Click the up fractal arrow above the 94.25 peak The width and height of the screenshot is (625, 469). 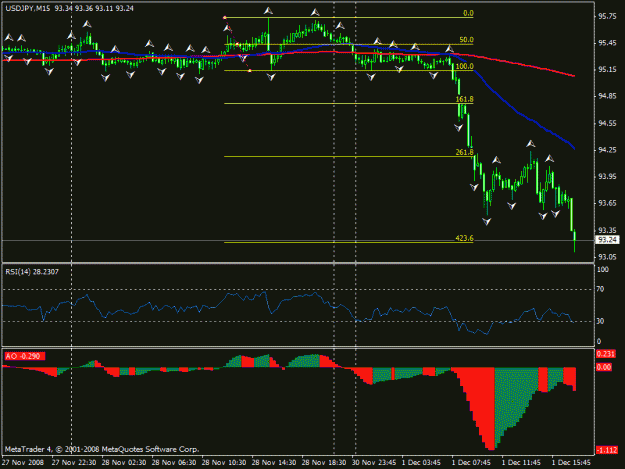point(530,143)
